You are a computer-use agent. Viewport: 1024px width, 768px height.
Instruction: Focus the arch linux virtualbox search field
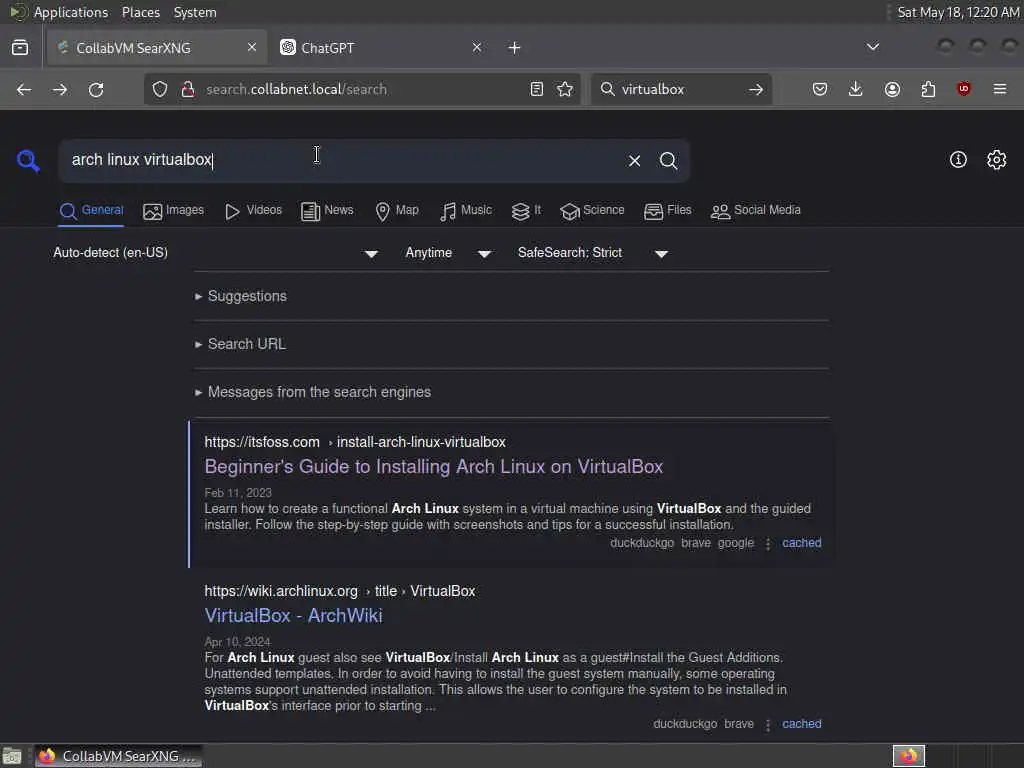coord(340,160)
